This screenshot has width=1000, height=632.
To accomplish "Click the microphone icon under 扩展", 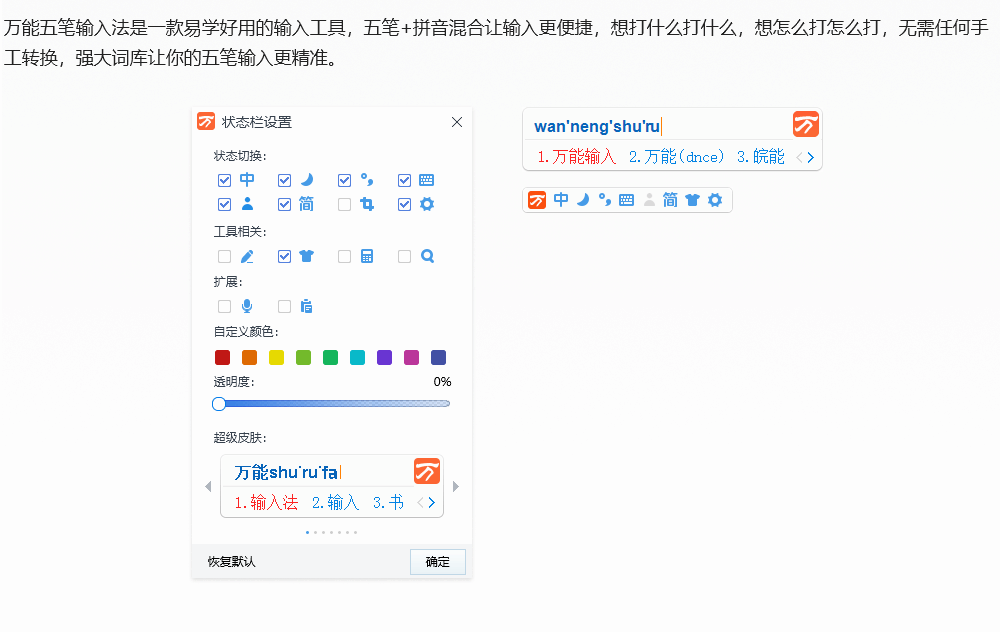I will (x=247, y=306).
